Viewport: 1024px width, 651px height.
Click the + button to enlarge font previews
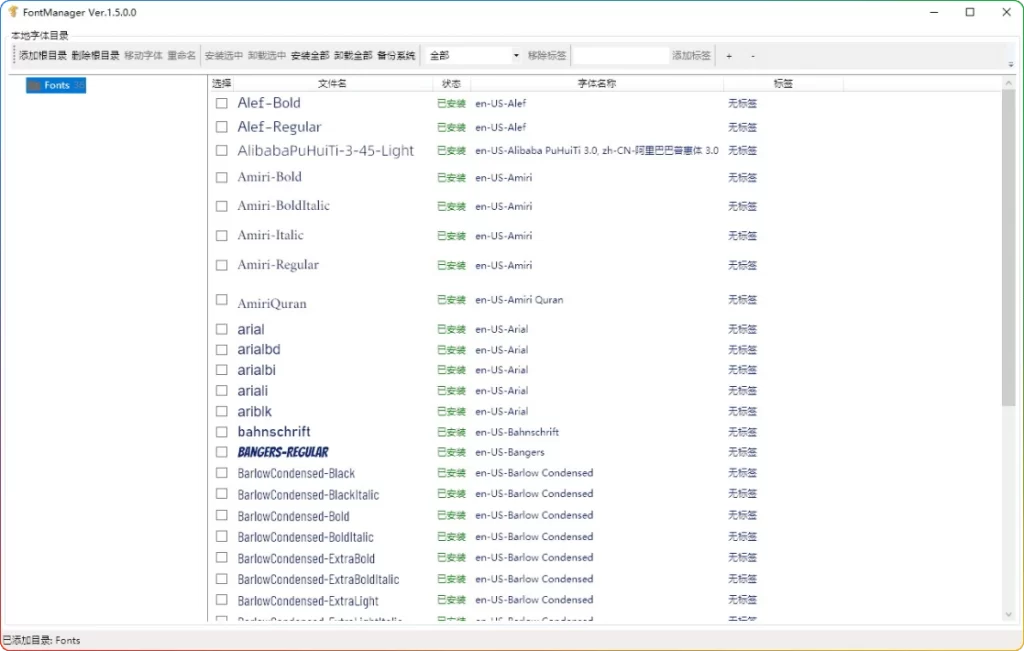729,56
